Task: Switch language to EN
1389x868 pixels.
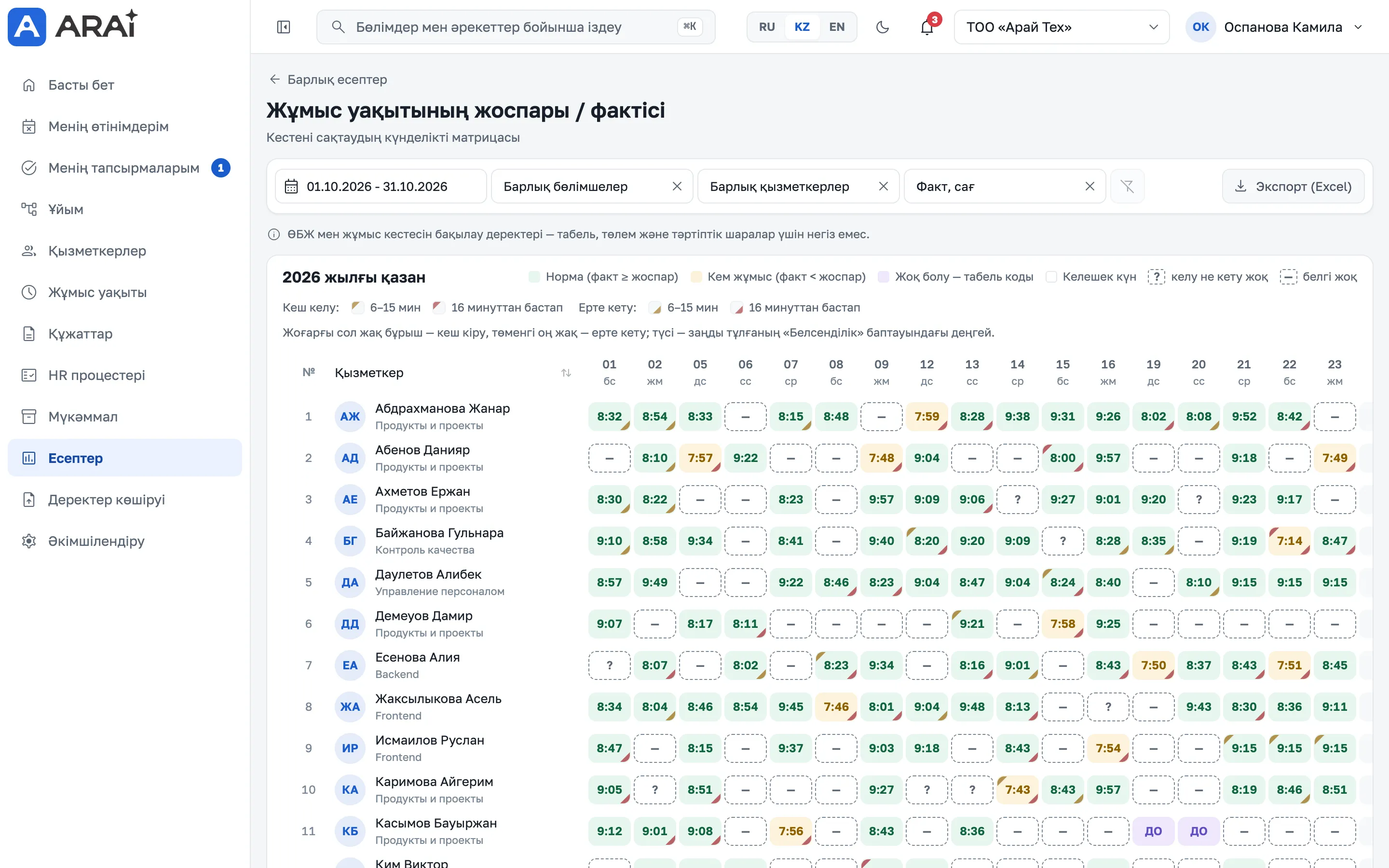Action: (837, 27)
